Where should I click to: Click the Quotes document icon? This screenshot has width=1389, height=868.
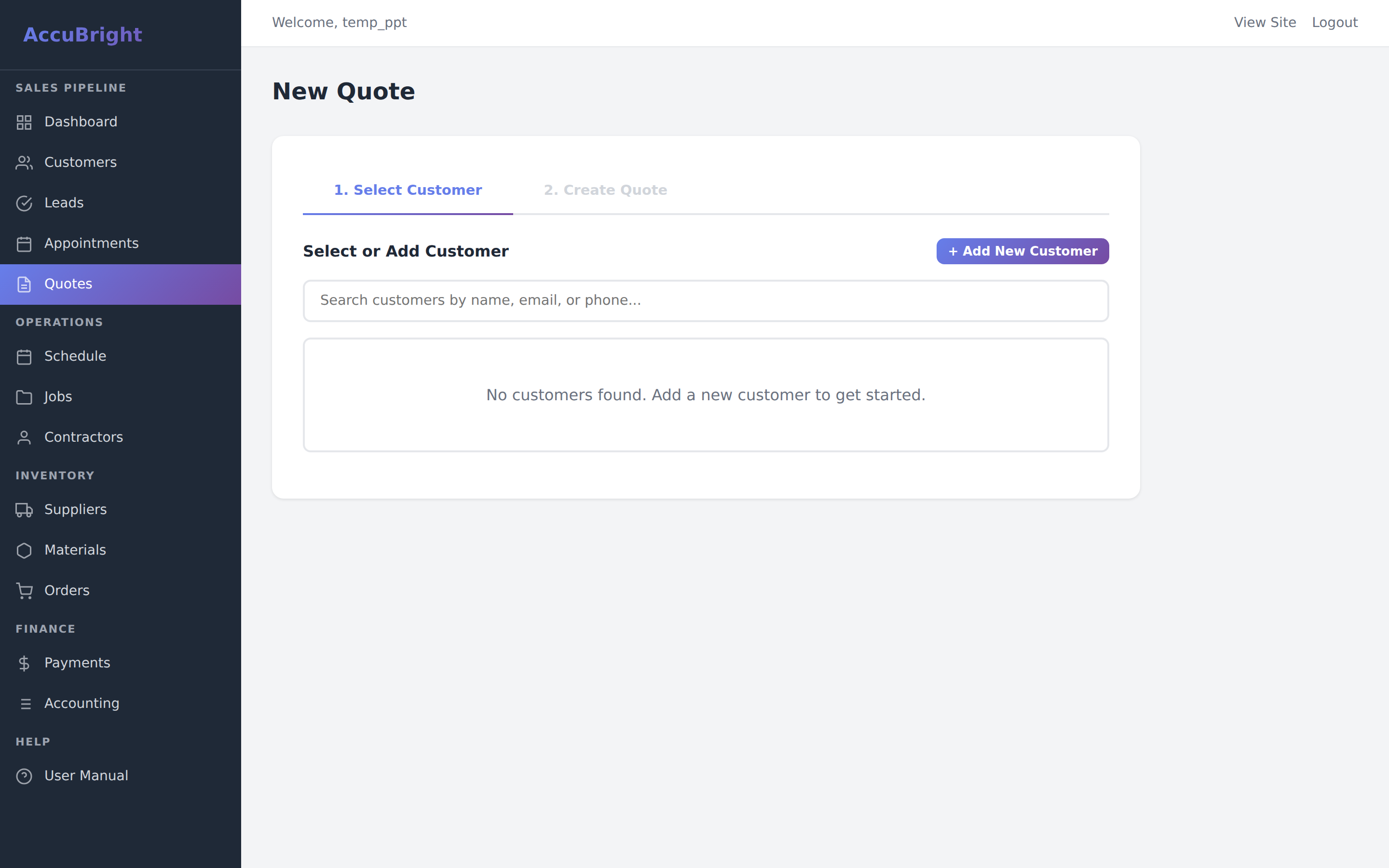tap(24, 284)
